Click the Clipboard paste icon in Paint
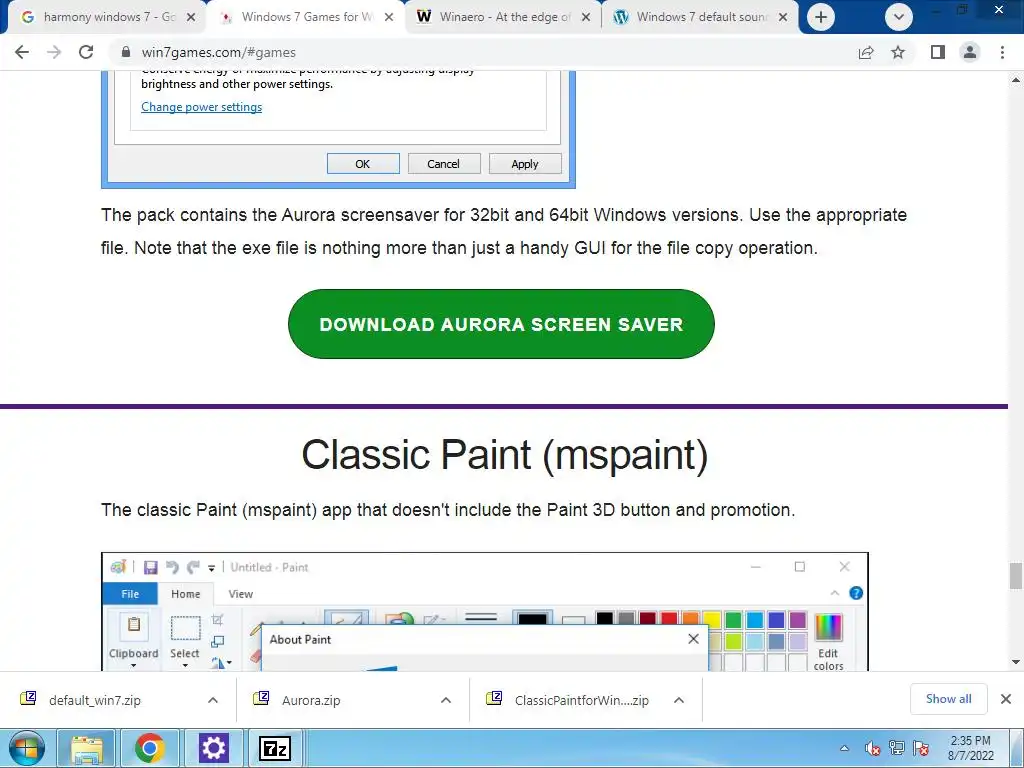Image resolution: width=1024 pixels, height=768 pixels. [x=133, y=625]
